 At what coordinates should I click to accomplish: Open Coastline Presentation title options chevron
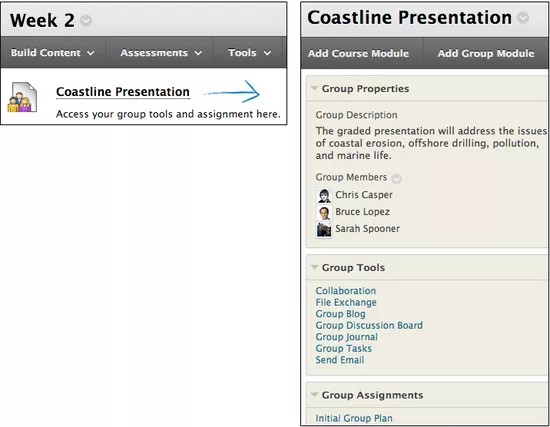pyautogui.click(x=523, y=18)
